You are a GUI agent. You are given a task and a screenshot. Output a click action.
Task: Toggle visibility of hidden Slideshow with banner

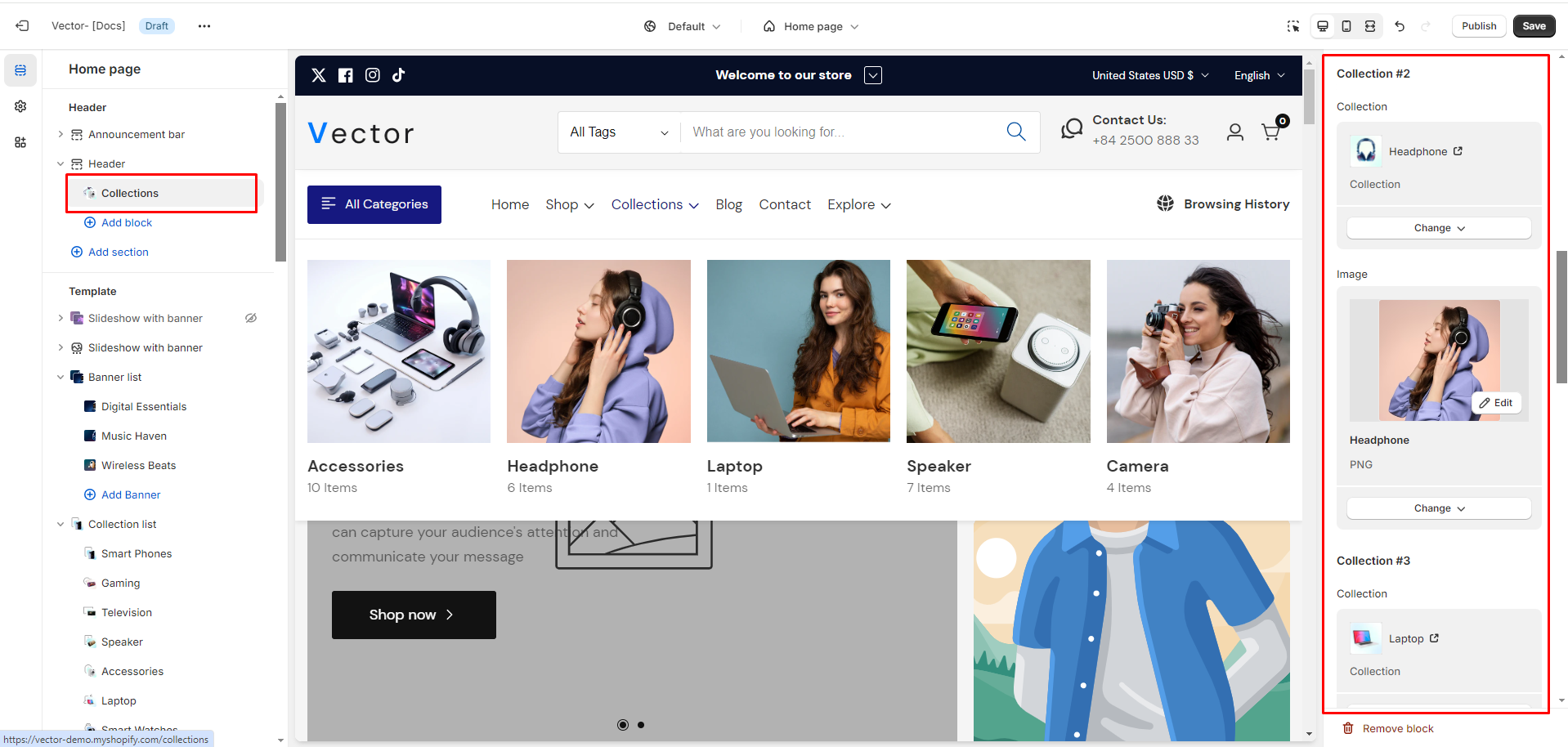tap(251, 318)
